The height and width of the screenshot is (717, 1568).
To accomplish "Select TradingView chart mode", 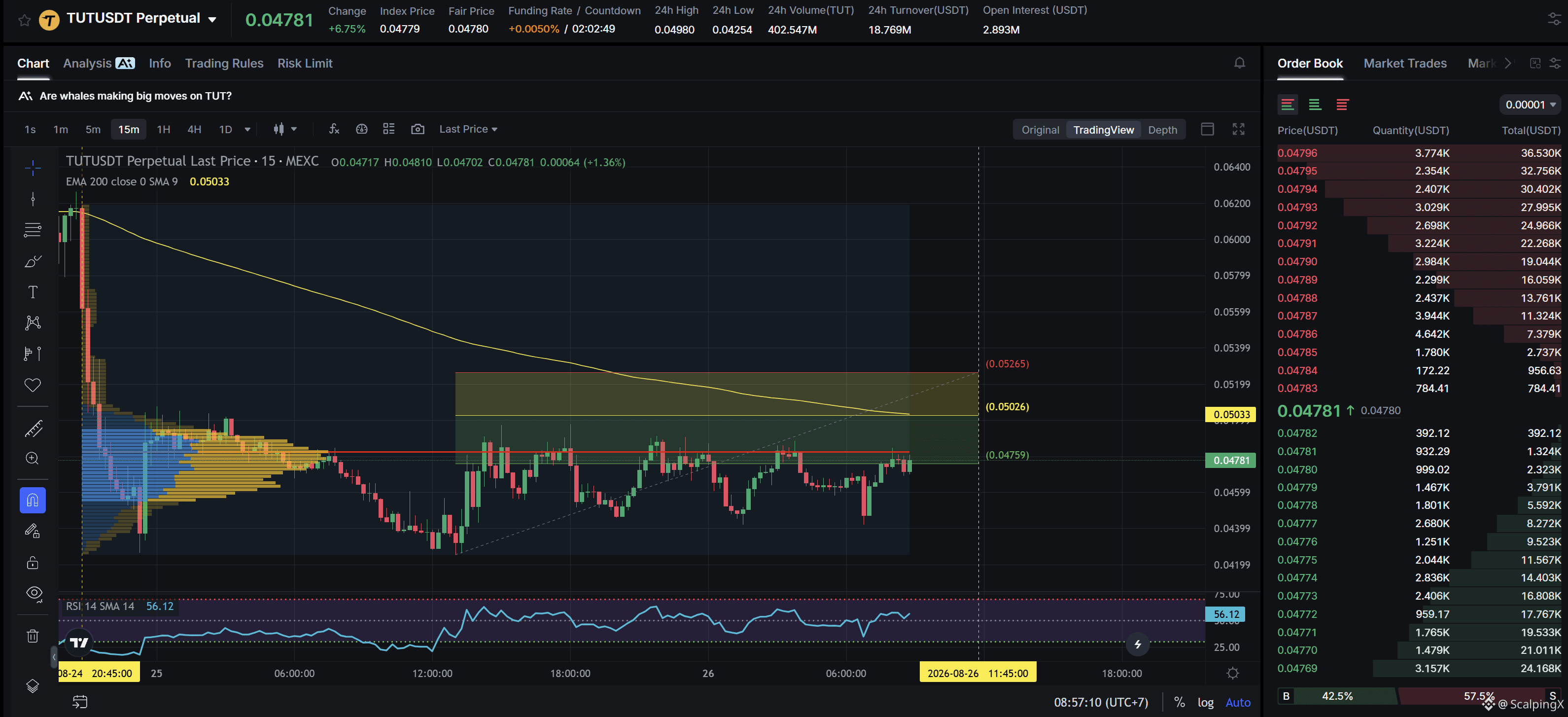I will (x=1103, y=130).
